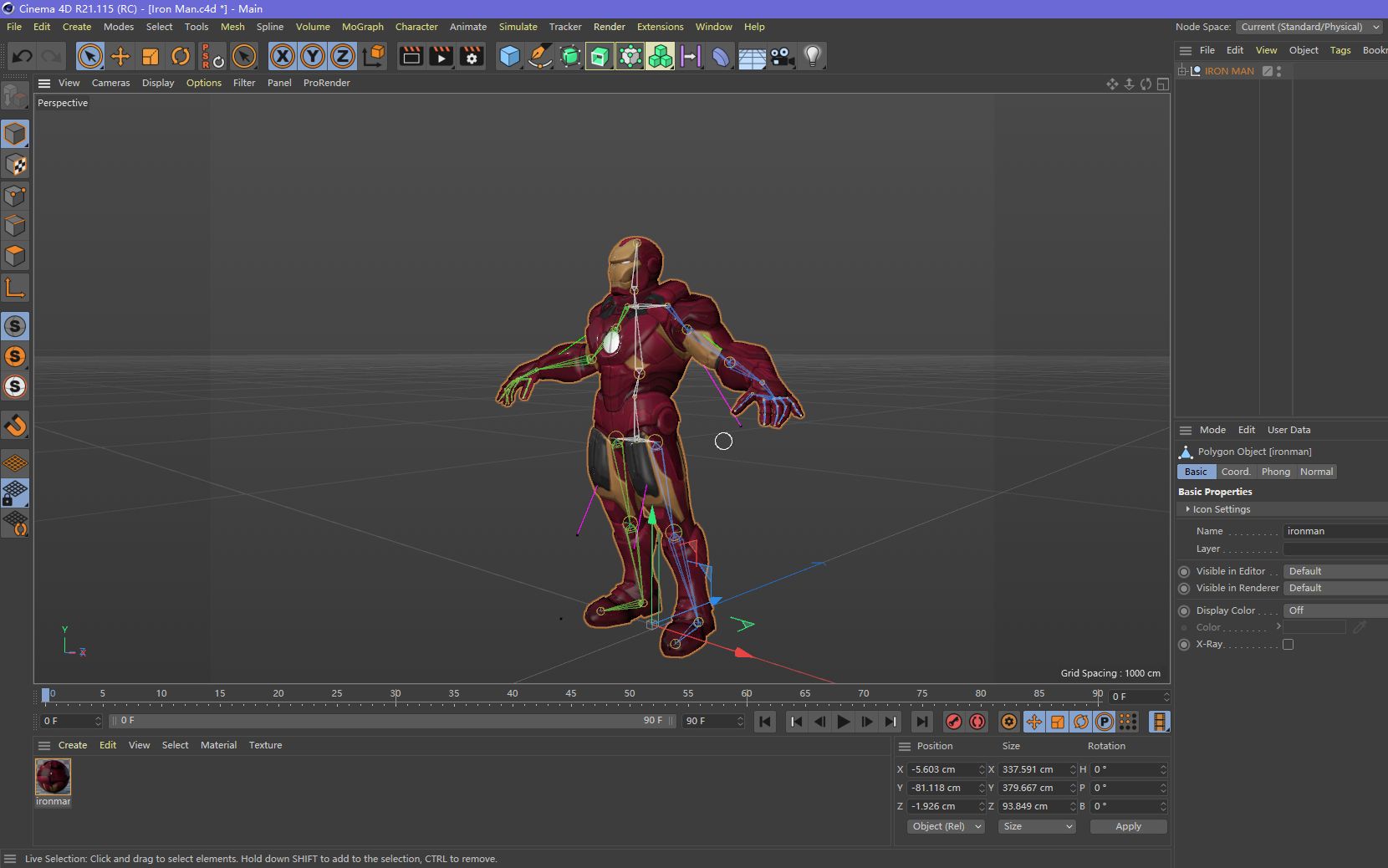Expand Icon Settings section
The width and height of the screenshot is (1388, 868).
(1187, 509)
